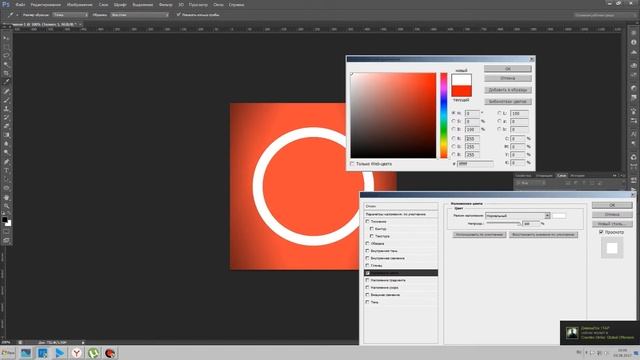Select the Zoom tool

[6, 206]
